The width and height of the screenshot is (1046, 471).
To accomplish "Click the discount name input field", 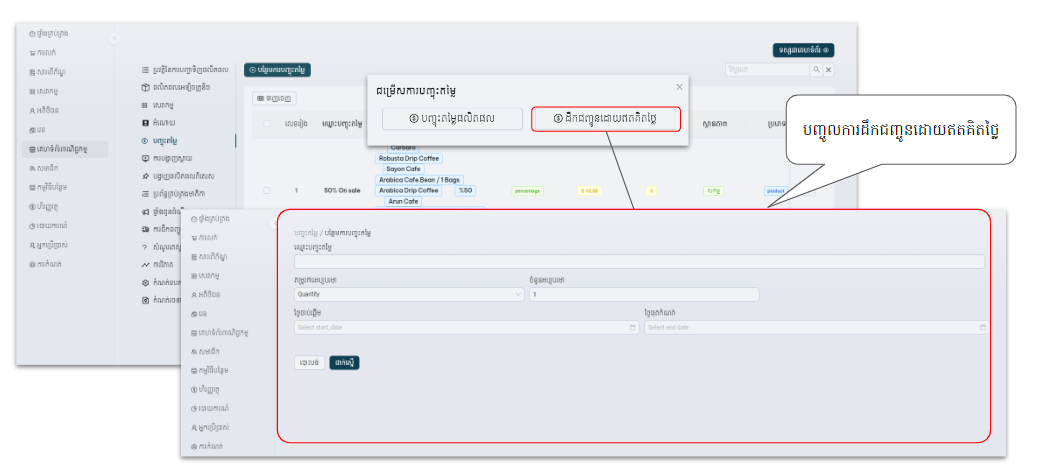I will [638, 261].
